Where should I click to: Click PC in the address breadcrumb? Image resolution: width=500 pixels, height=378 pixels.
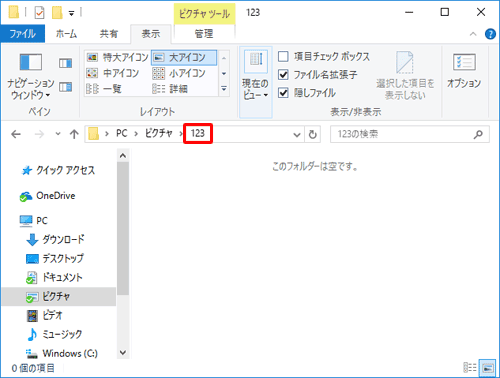[x=122, y=134]
